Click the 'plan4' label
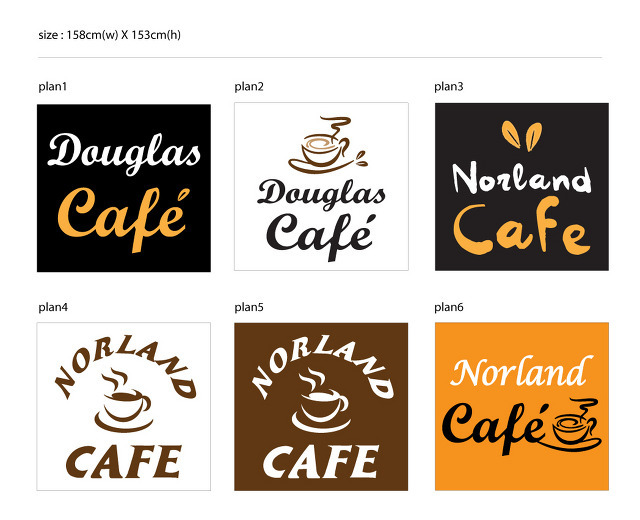 click(x=53, y=307)
